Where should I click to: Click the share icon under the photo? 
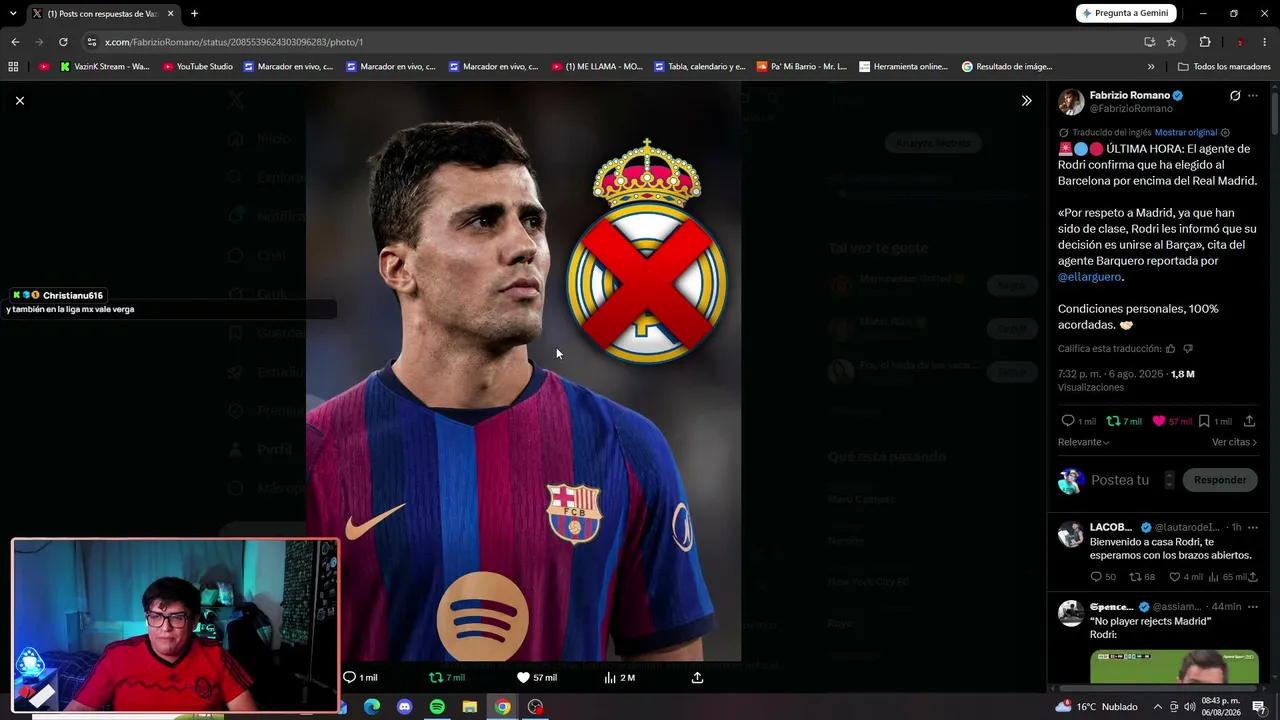[697, 677]
